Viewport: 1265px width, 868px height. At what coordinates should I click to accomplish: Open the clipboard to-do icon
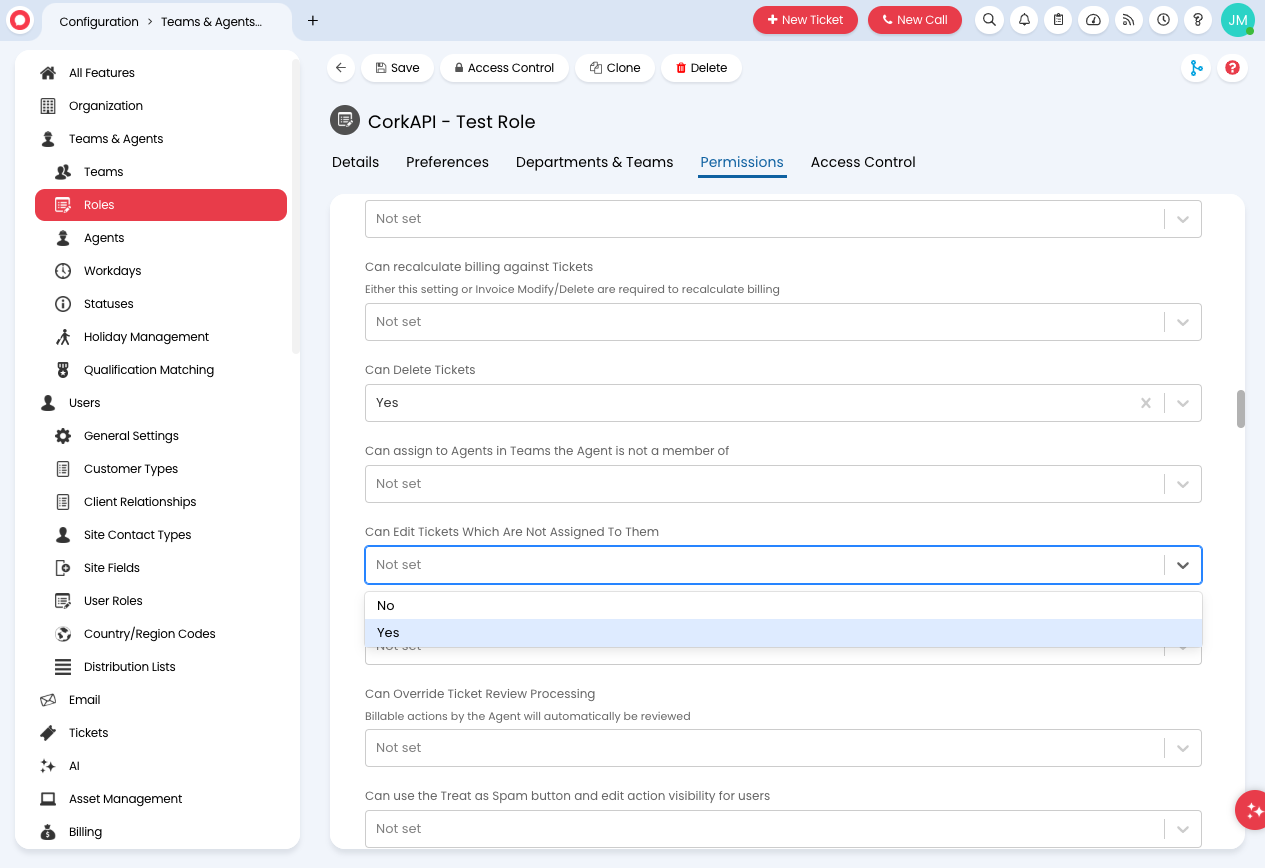[x=1059, y=20]
